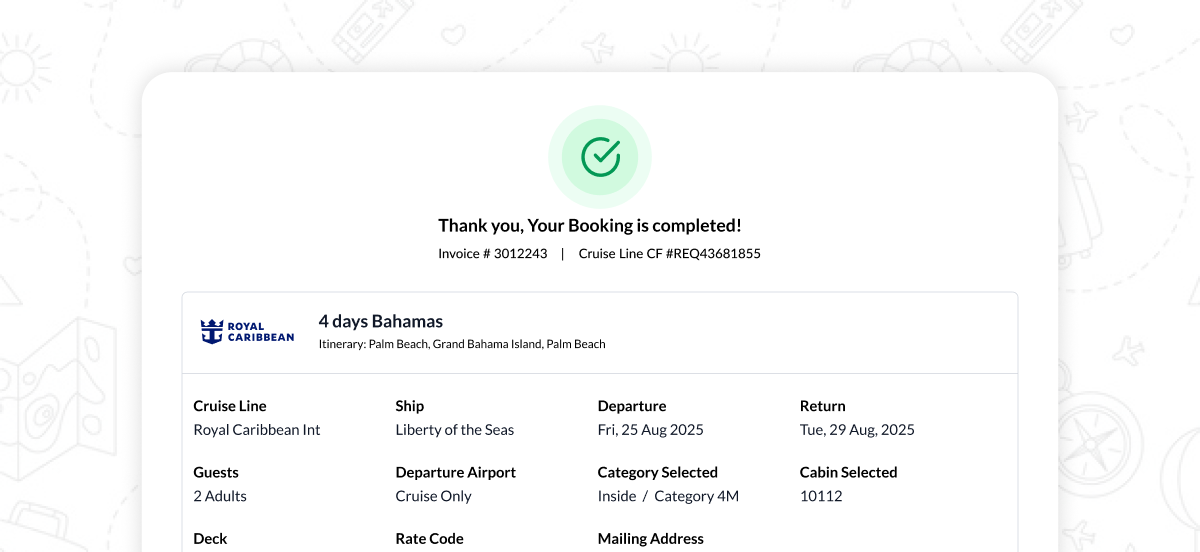Select the Liberty of the Seas ship name
1200x552 pixels.
pos(454,430)
